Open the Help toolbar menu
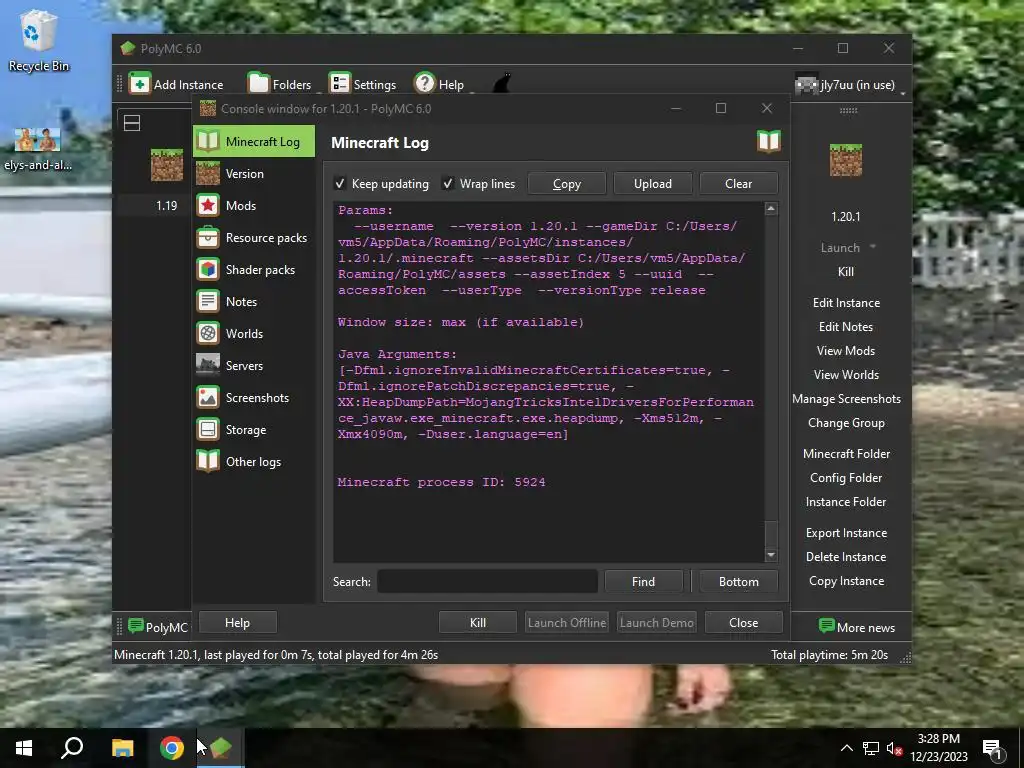Image resolution: width=1024 pixels, height=768 pixels. (x=440, y=84)
